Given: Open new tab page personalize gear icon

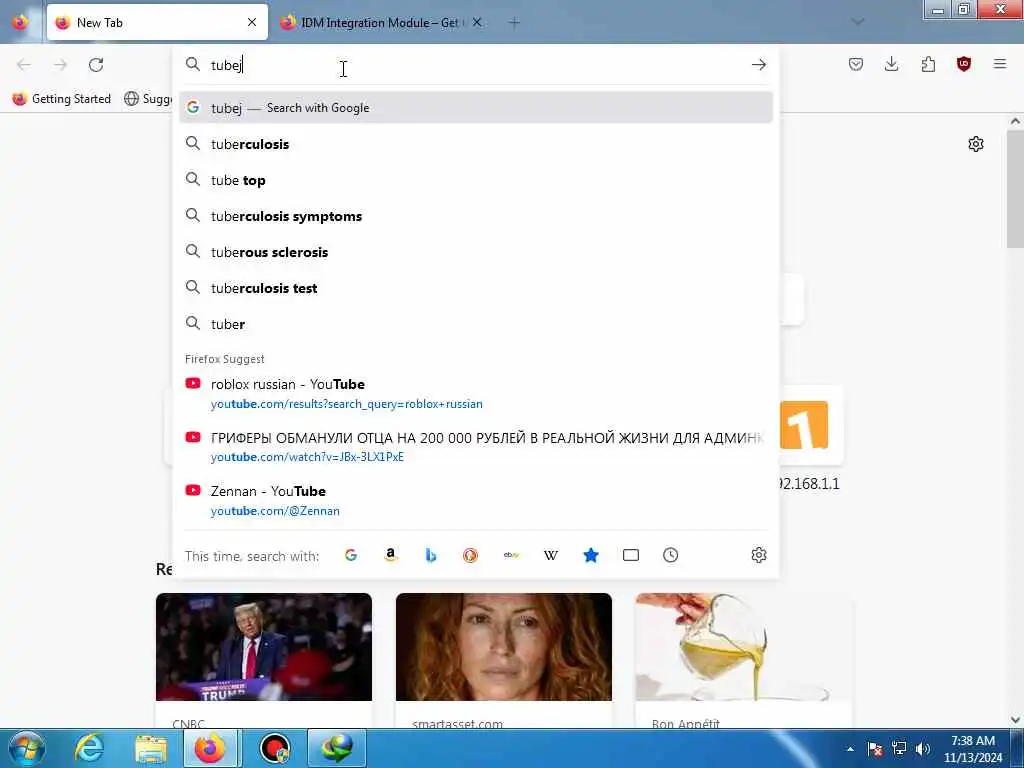Looking at the screenshot, I should [x=976, y=144].
